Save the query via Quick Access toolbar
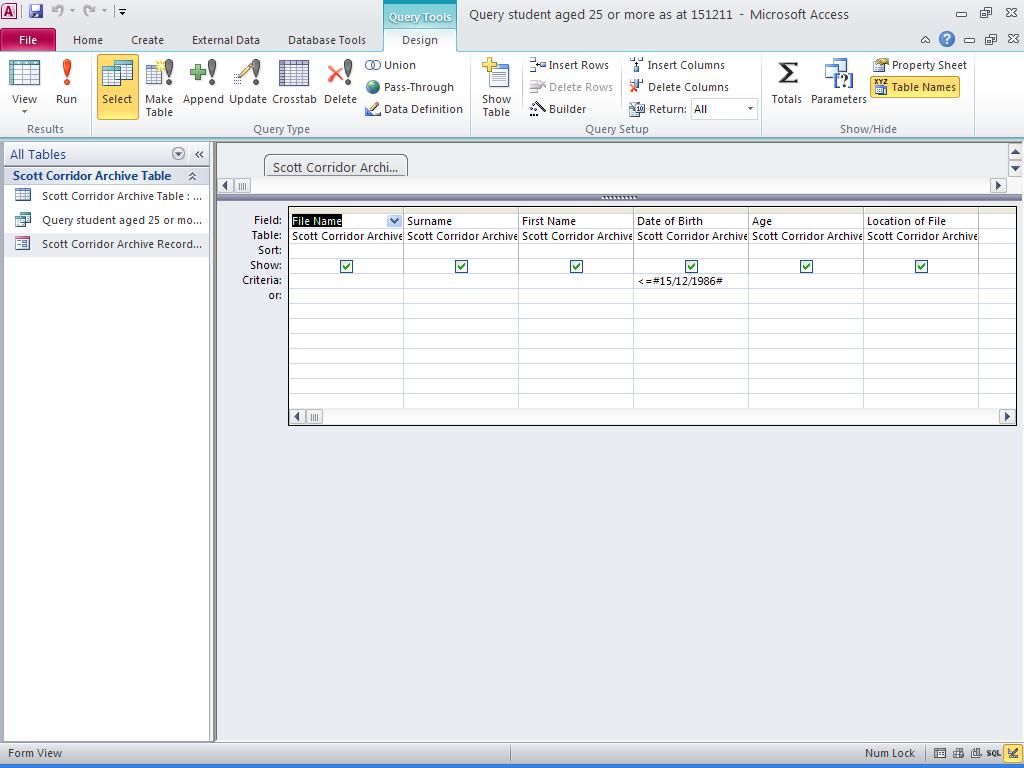The height and width of the screenshot is (768, 1024). (36, 11)
